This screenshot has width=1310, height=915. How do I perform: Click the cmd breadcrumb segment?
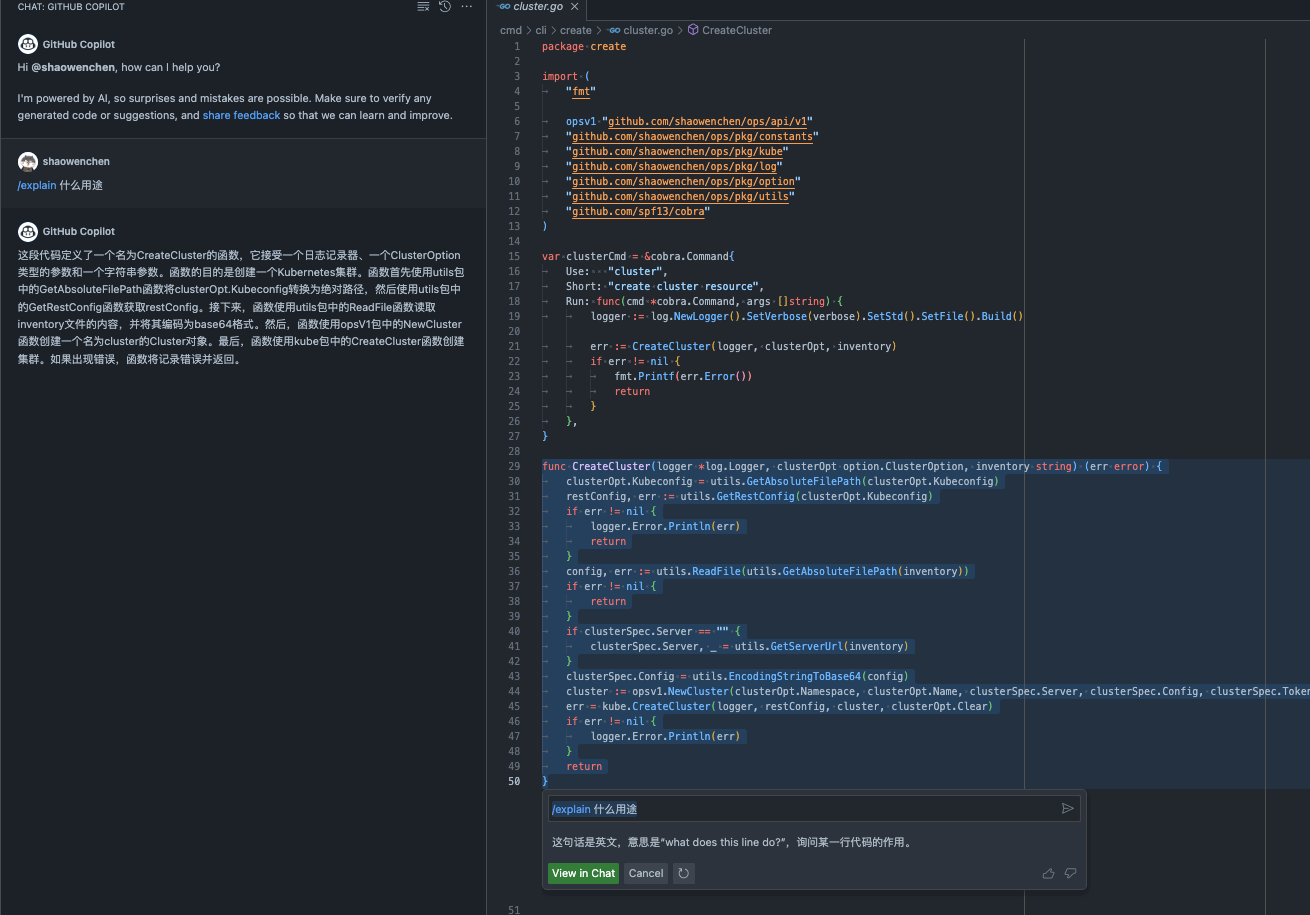pyautogui.click(x=511, y=30)
